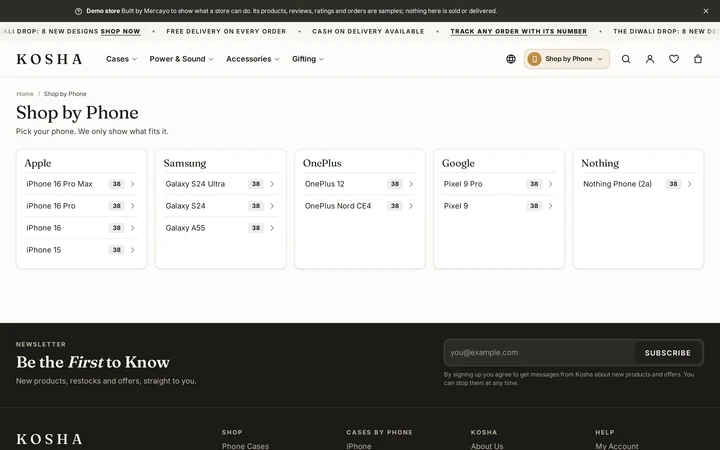Click the Samsung brand heading
The height and width of the screenshot is (450, 720).
click(x=185, y=163)
